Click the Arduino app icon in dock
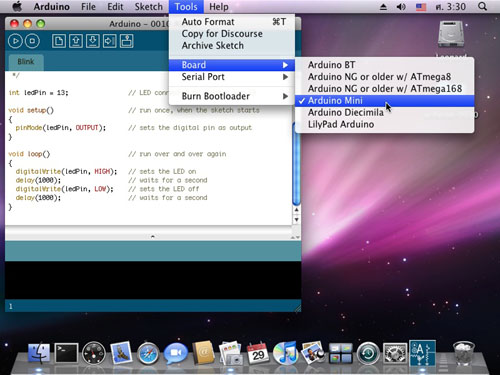 point(422,353)
